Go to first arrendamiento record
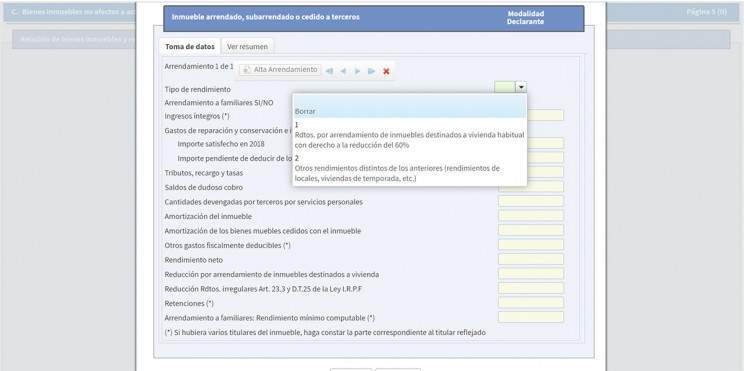The image size is (744, 371). [329, 71]
